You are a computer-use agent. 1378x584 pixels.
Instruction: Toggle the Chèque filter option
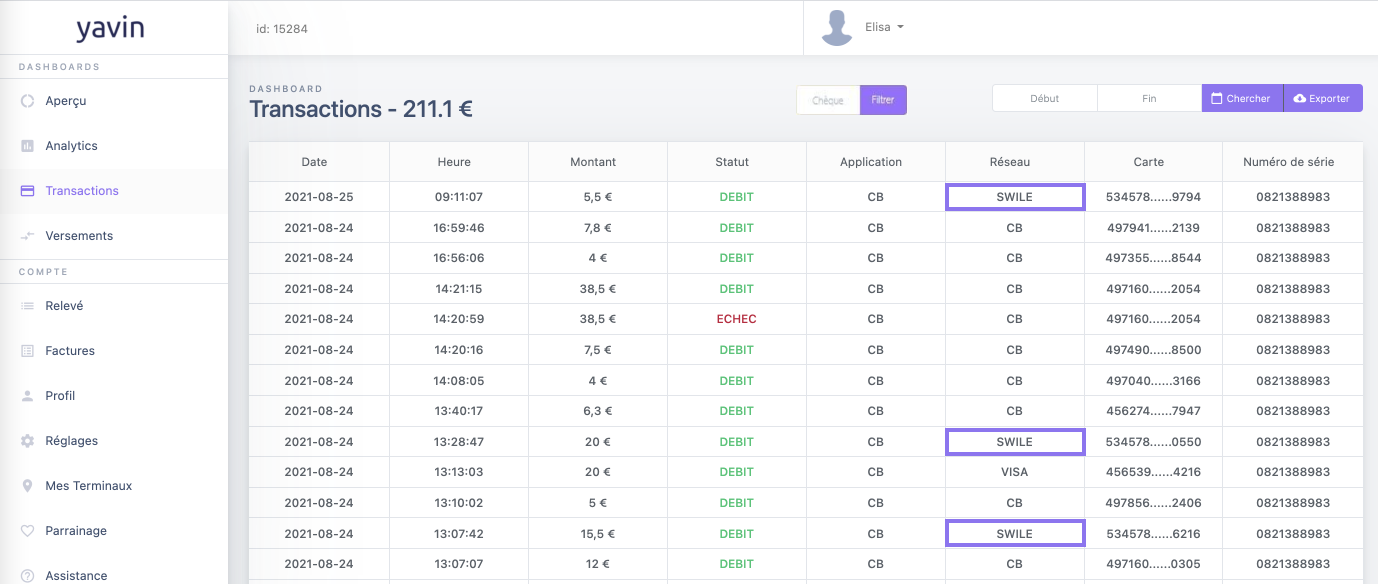[828, 100]
